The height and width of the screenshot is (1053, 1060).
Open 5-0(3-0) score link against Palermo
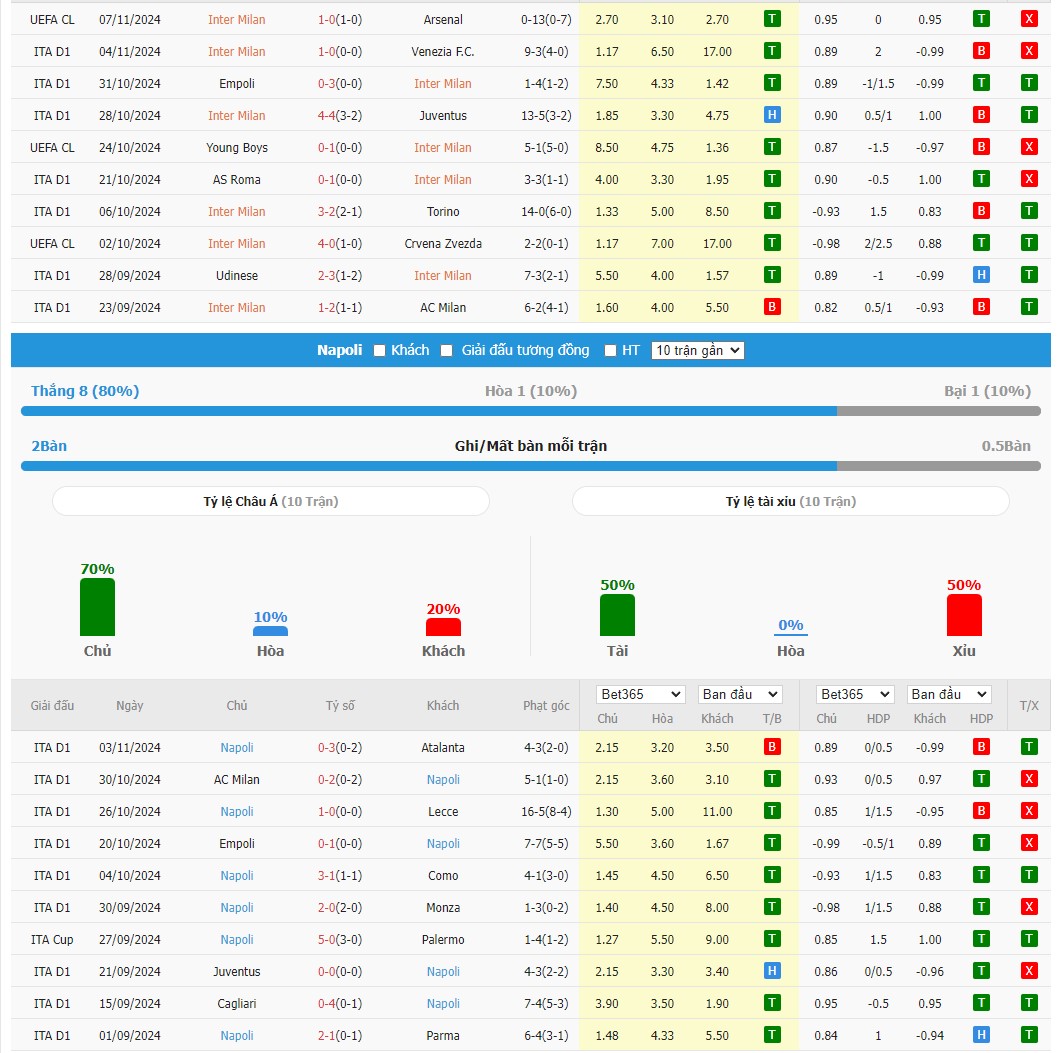pyautogui.click(x=339, y=939)
